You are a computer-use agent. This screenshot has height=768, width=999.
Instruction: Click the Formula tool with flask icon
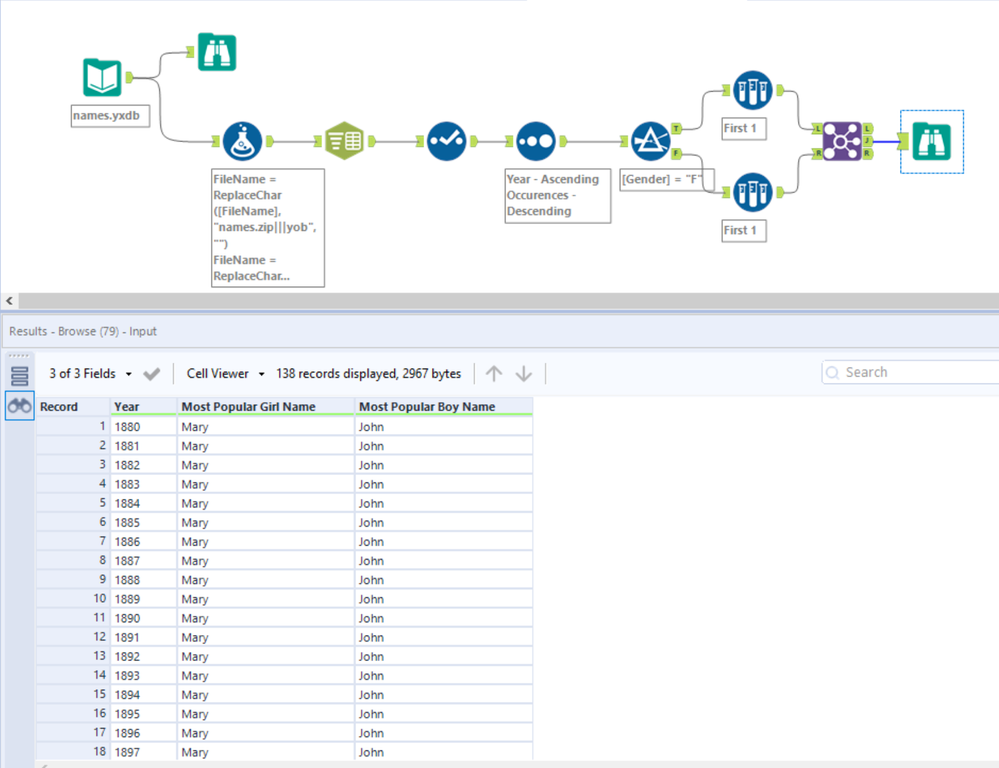tap(243, 141)
